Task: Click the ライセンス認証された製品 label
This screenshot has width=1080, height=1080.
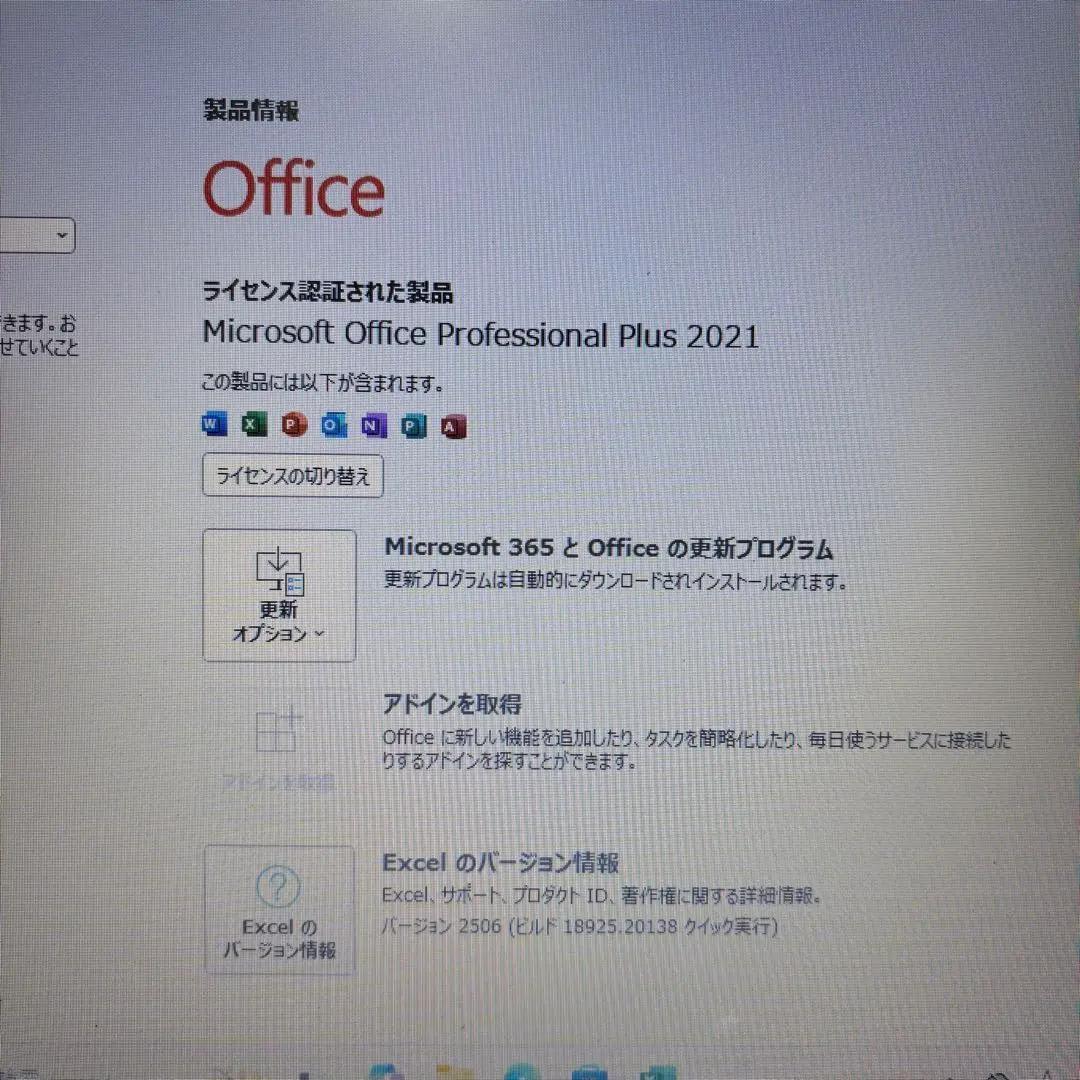Action: pos(328,292)
